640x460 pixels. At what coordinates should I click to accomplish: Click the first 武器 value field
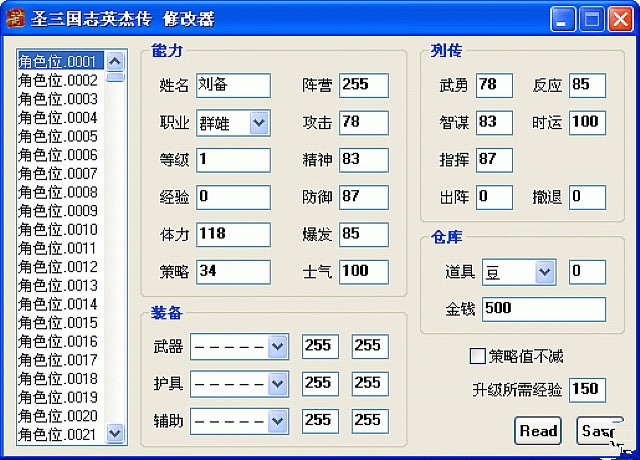[320, 347]
